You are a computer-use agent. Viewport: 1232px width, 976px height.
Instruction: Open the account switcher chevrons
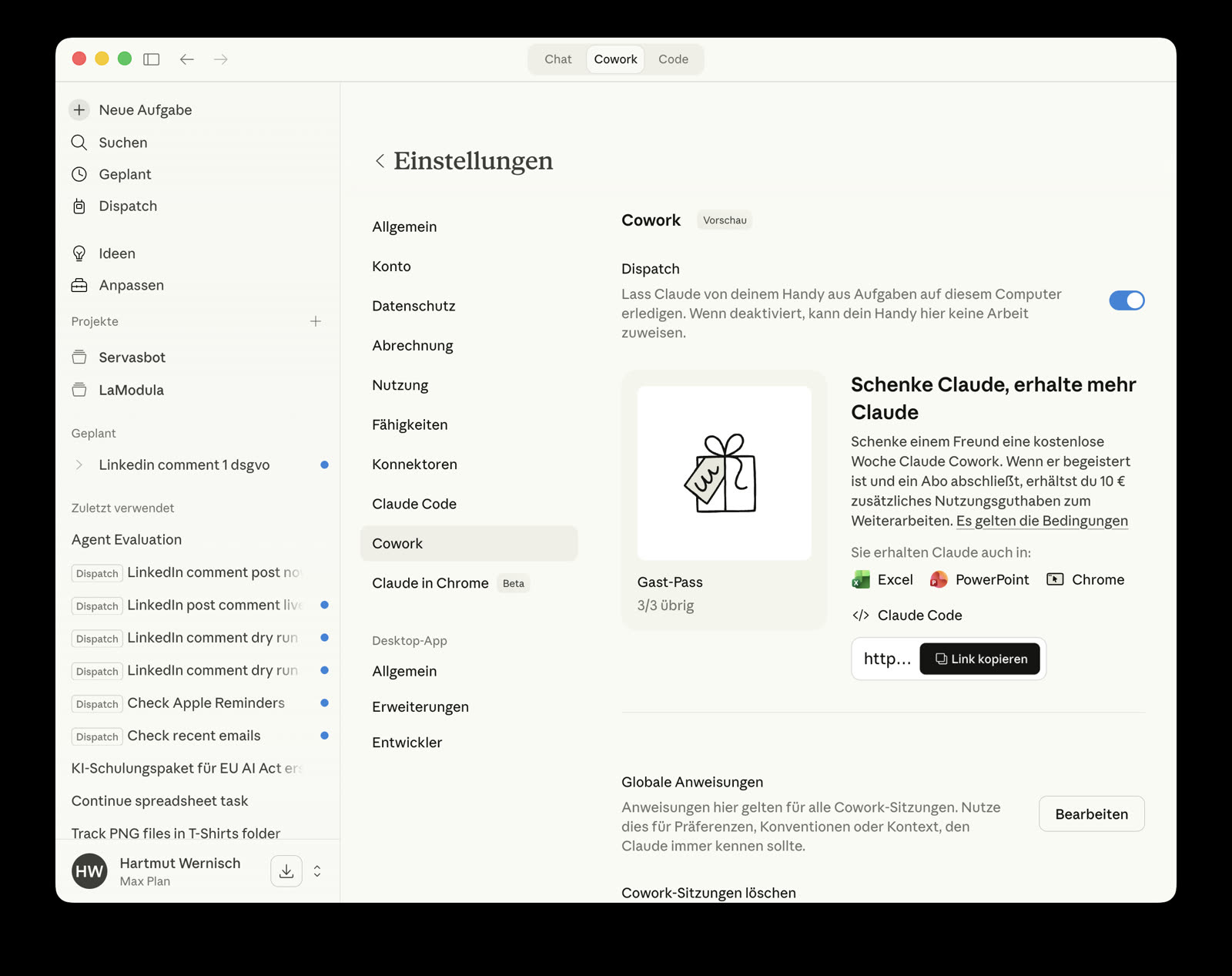coord(317,871)
